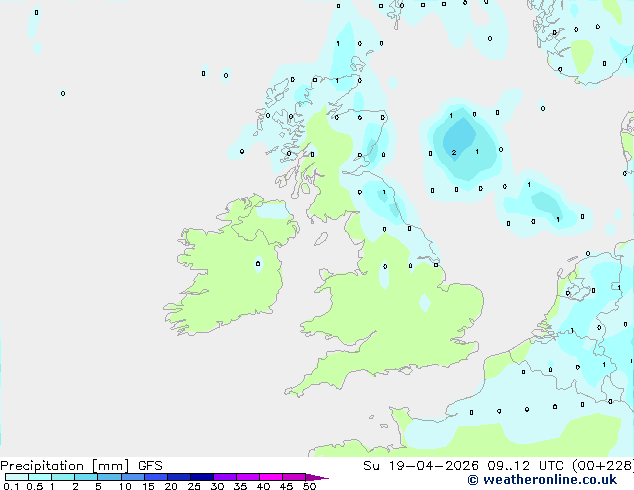
Task: Click the legend swatch starting at 5
Action: click(109, 477)
